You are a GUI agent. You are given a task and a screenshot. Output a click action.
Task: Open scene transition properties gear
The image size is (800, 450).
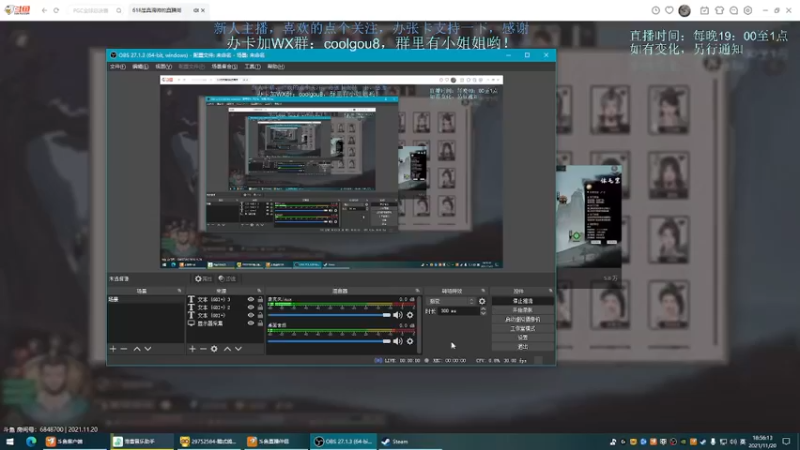[x=482, y=302]
